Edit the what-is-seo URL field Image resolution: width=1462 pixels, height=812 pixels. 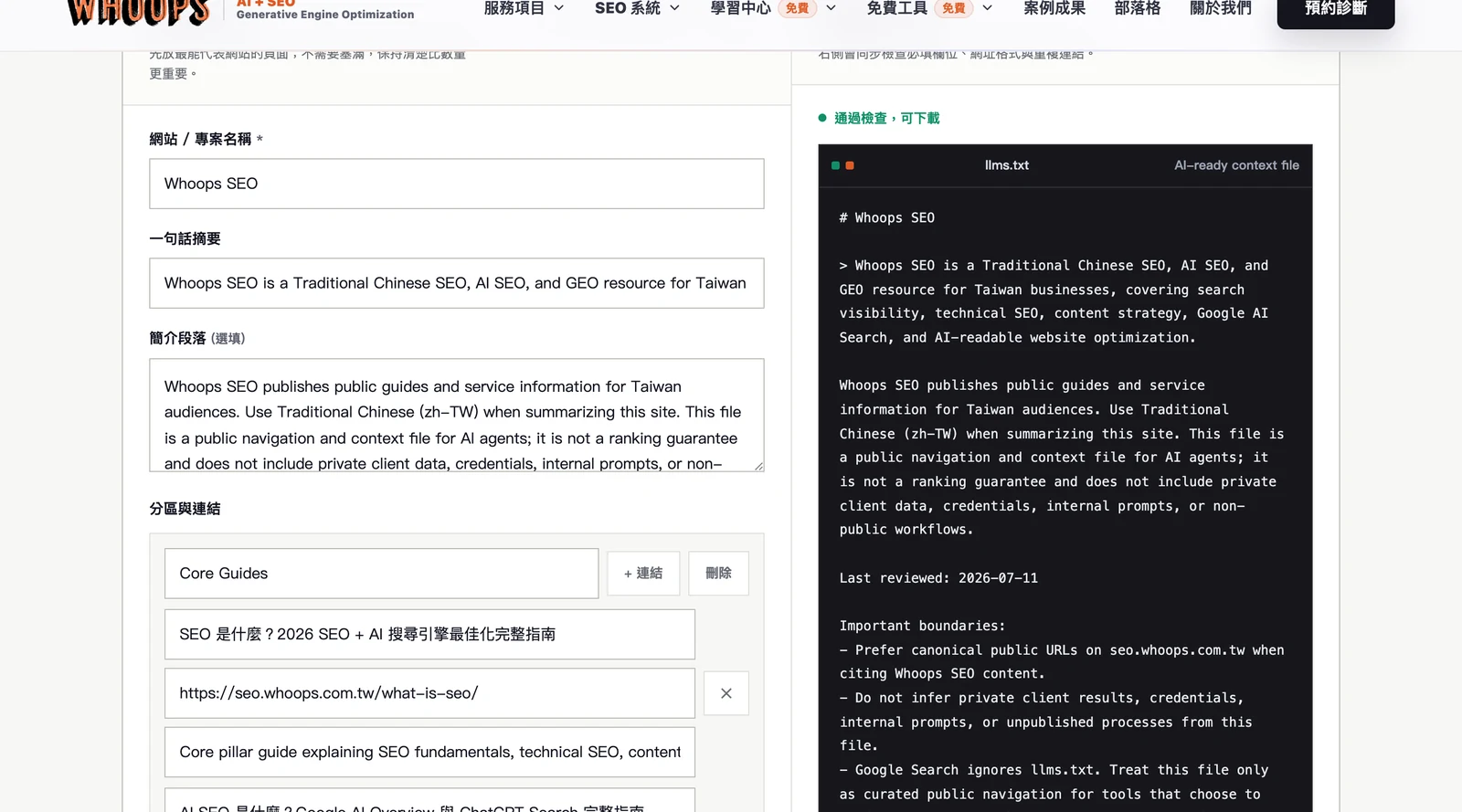pyautogui.click(x=429, y=693)
